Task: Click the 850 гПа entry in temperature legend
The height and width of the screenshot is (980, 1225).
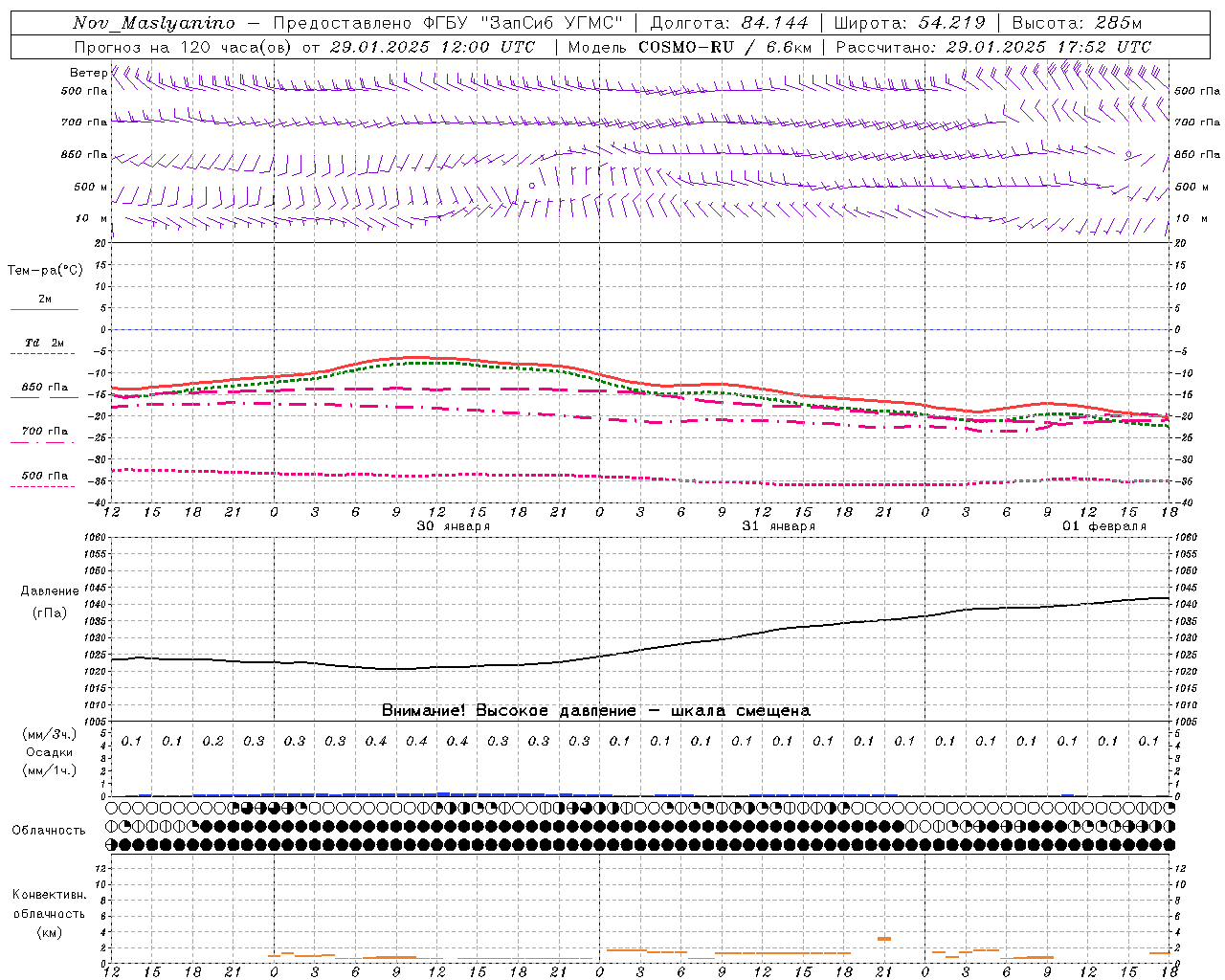Action: pyautogui.click(x=45, y=388)
